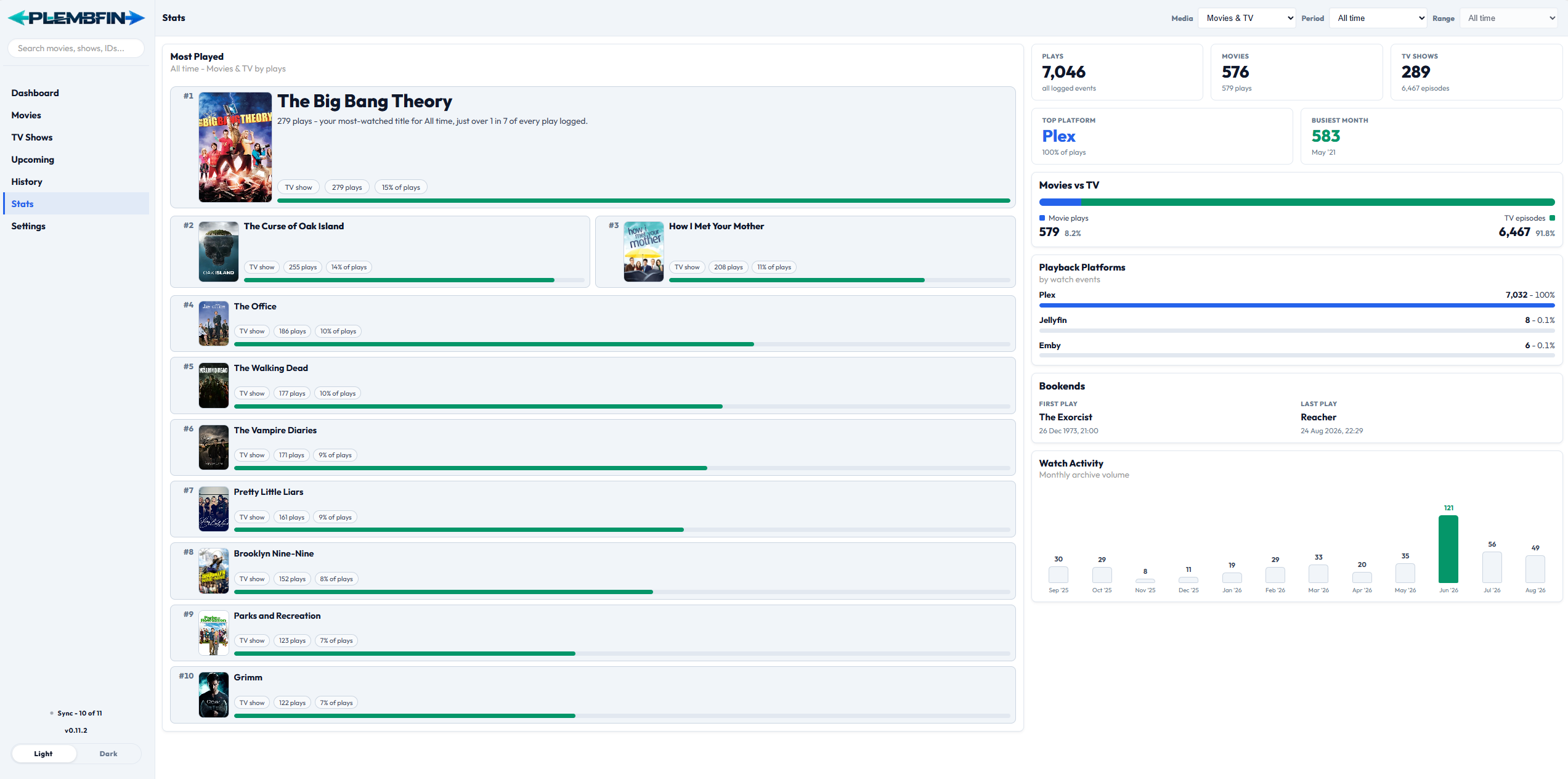Click the Plembfin logo
Viewport: 1568px width, 779px height.
point(76,18)
